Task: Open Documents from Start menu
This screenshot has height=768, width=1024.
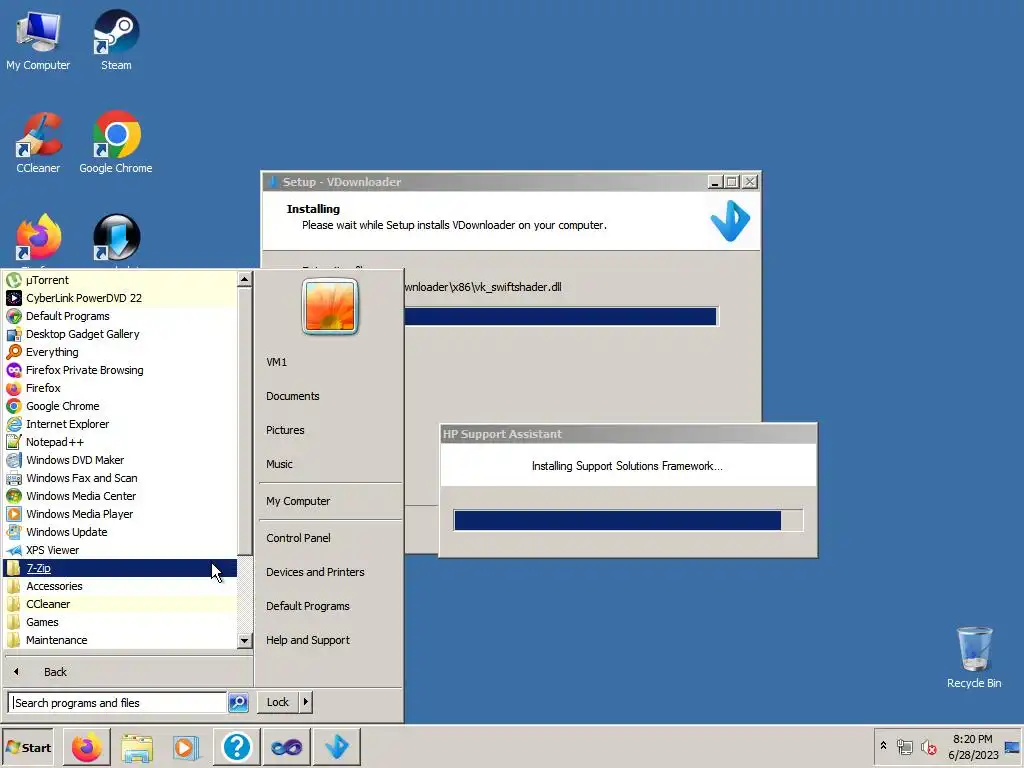Action: [330, 396]
